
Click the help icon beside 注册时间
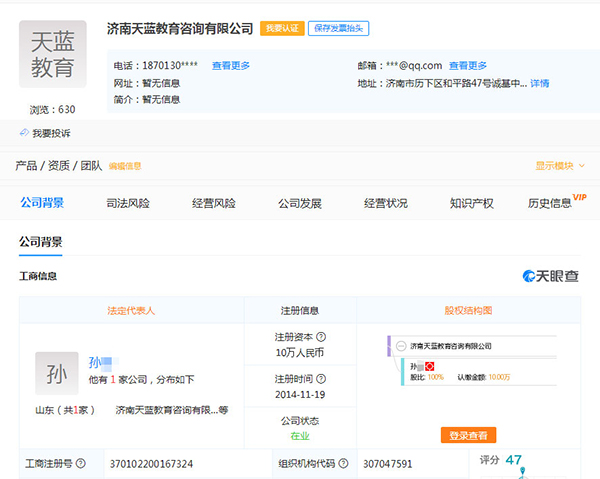click(321, 379)
